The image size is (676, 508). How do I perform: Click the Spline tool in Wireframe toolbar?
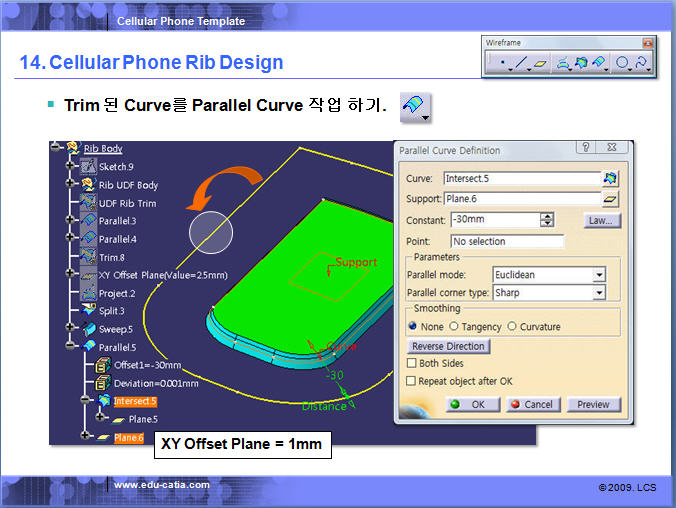pos(641,63)
